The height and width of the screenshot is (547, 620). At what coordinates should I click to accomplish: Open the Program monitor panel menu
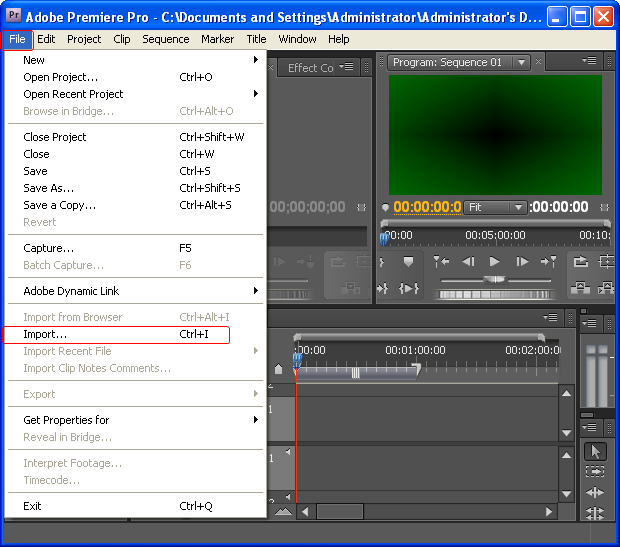pyautogui.click(x=589, y=61)
